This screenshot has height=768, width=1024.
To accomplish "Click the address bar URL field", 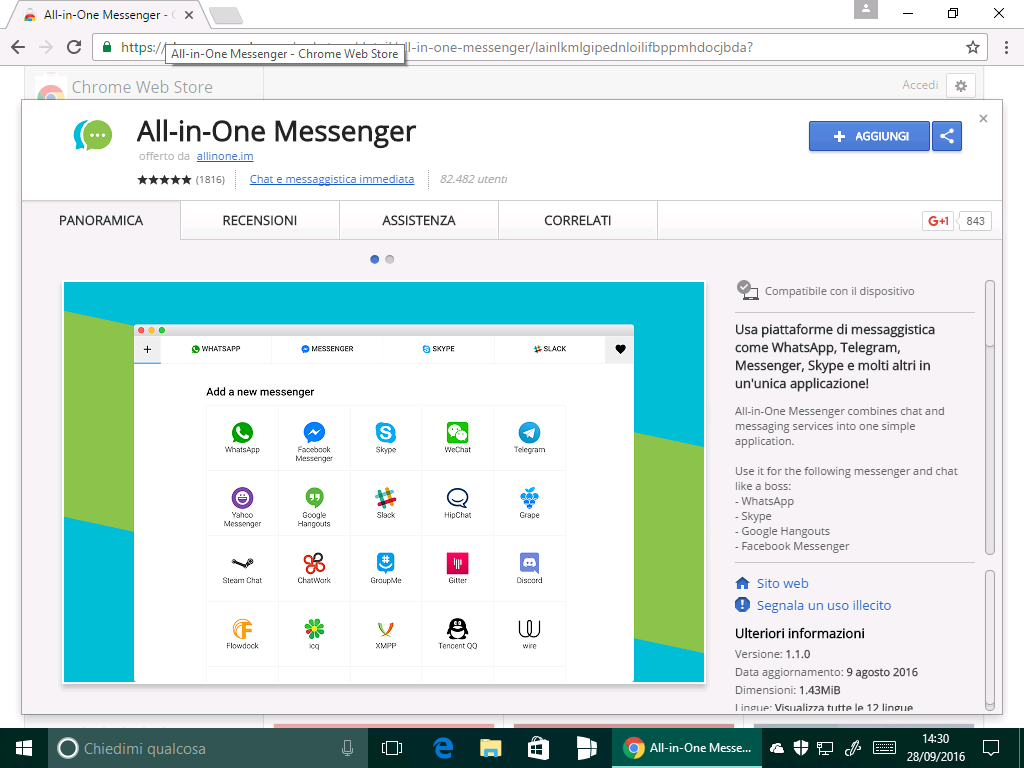I will [539, 47].
